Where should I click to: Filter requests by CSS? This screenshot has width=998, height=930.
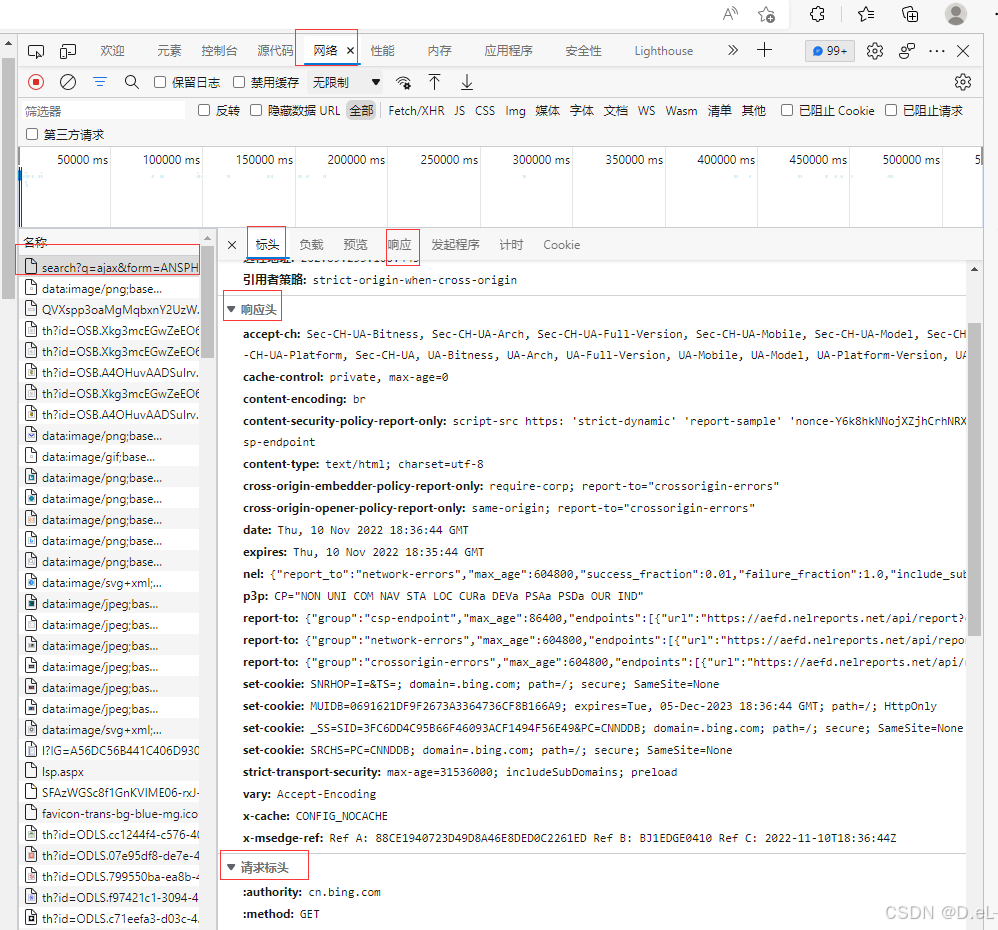pos(485,111)
